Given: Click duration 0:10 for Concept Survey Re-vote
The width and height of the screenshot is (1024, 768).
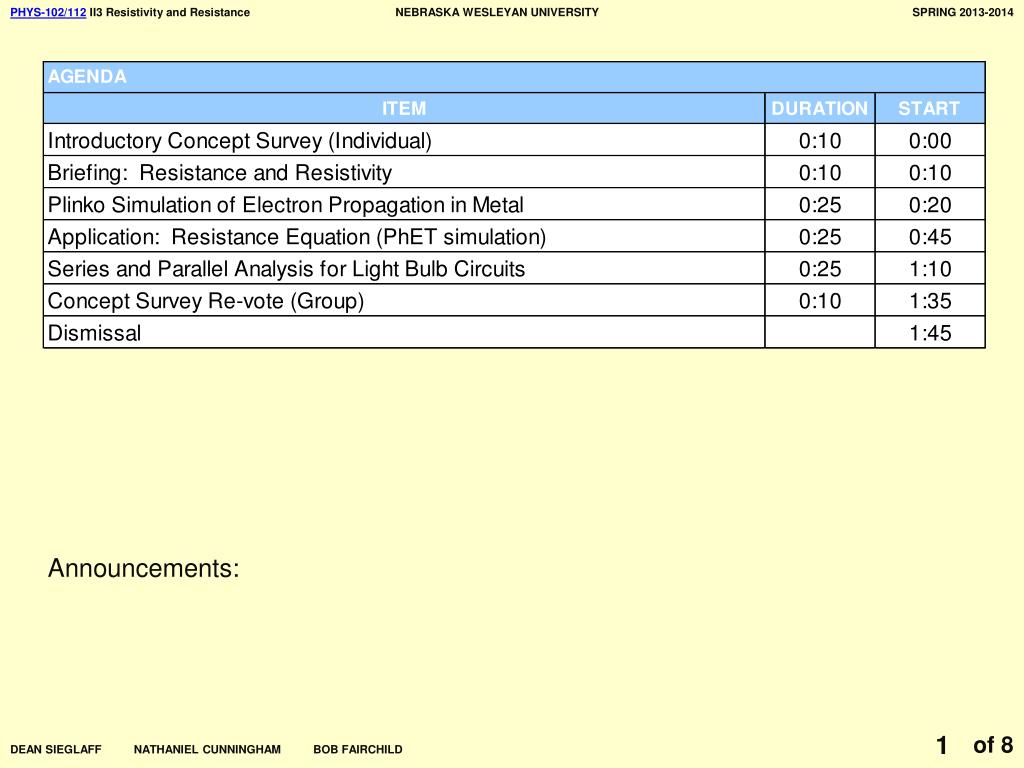Looking at the screenshot, I should pos(820,300).
